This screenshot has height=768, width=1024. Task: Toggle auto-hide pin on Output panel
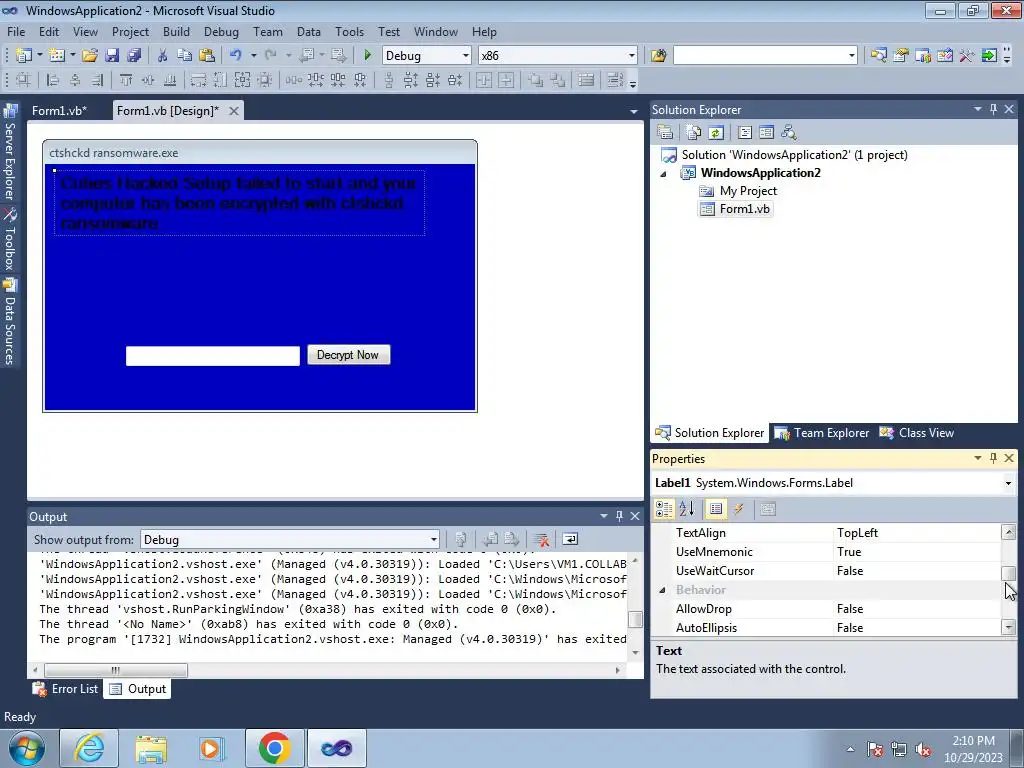619,516
